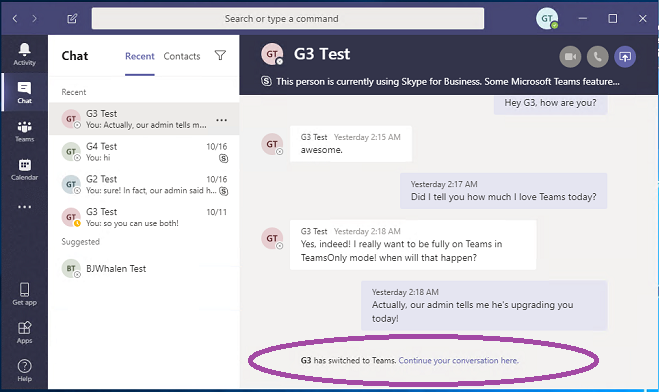Click the Suggested section heading
Image resolution: width=660 pixels, height=392 pixels.
click(x=80, y=242)
